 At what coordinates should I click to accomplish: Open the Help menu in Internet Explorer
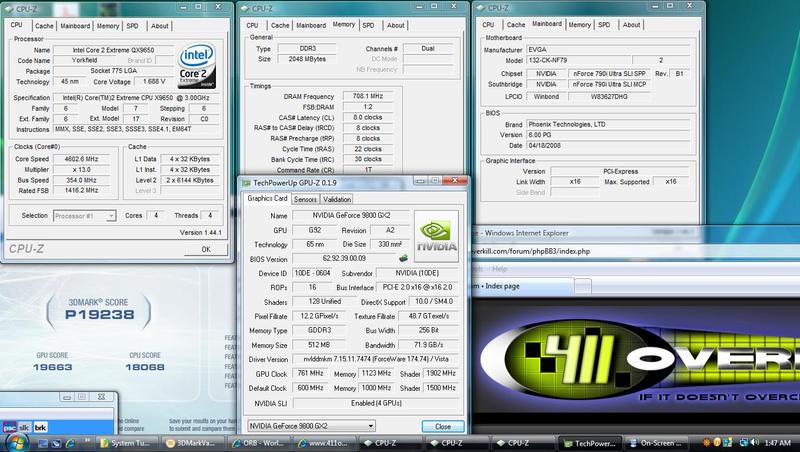click(x=499, y=269)
